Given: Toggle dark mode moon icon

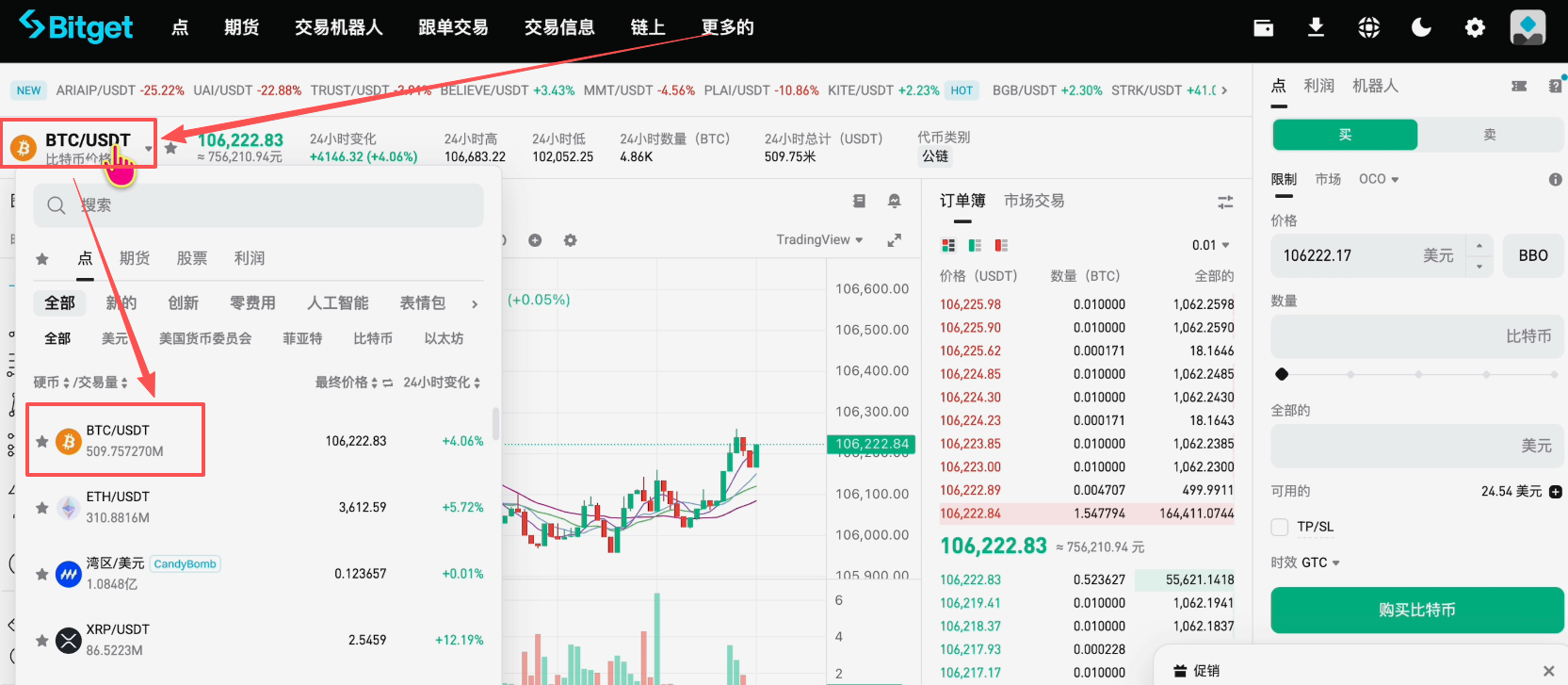Looking at the screenshot, I should point(1421,27).
